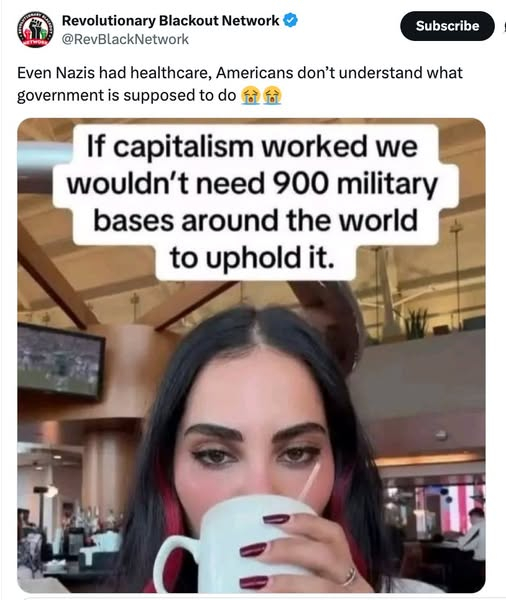506x600 pixels.
Task: Click the "to uphold it." caption line
Action: [252, 258]
